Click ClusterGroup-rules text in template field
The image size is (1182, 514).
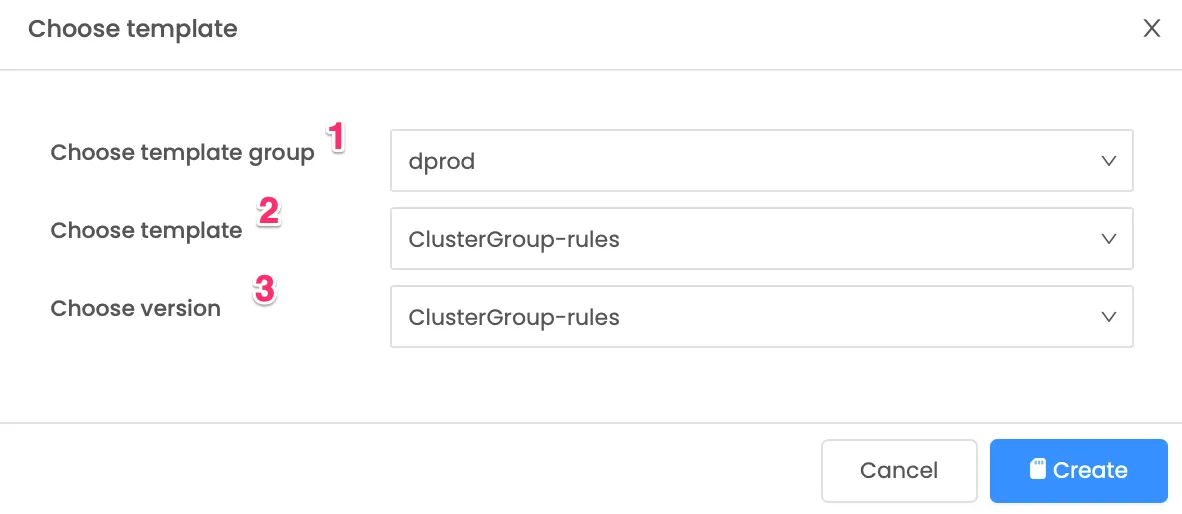pyautogui.click(x=514, y=240)
